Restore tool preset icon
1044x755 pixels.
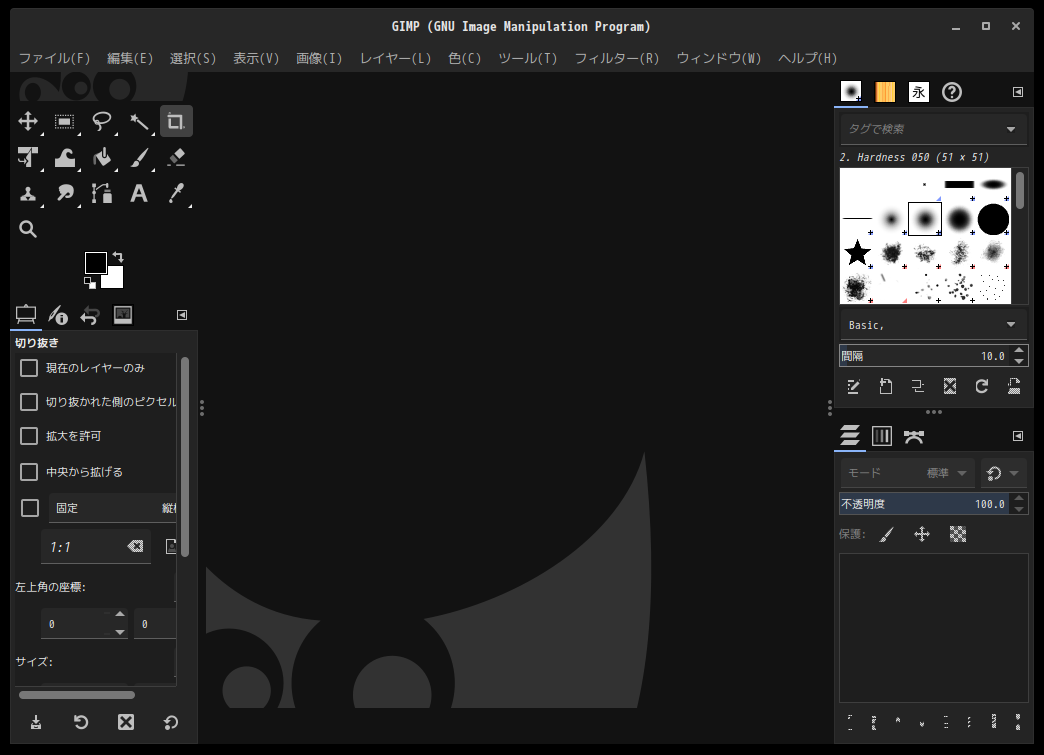pyautogui.click(x=81, y=722)
